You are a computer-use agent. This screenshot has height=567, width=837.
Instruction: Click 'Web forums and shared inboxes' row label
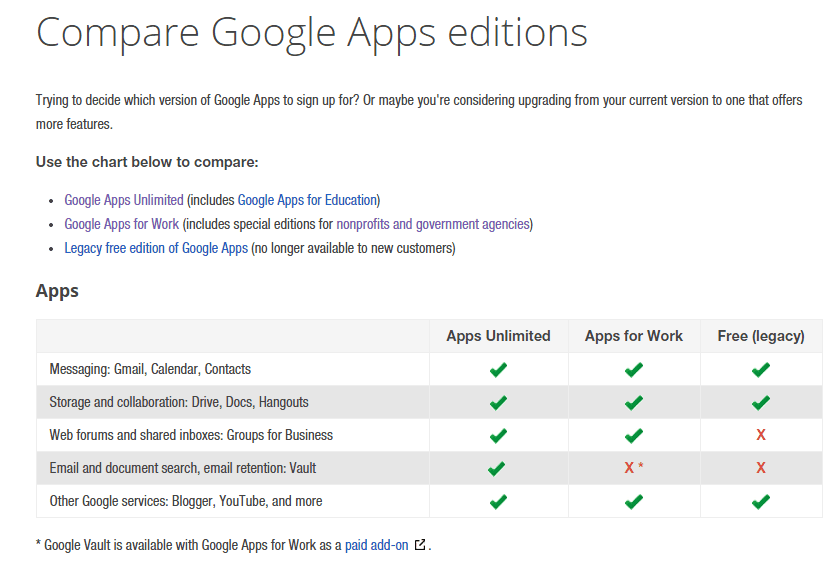click(x=191, y=435)
